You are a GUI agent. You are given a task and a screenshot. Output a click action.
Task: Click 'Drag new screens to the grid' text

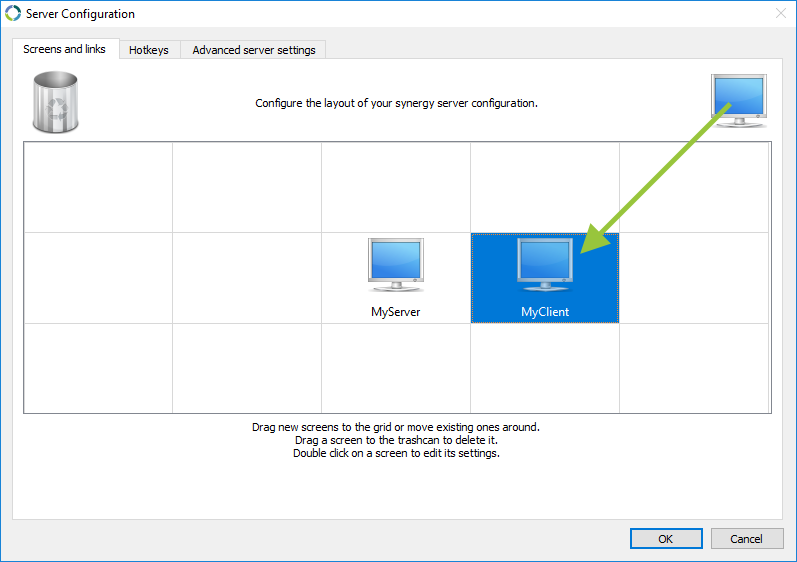396,427
